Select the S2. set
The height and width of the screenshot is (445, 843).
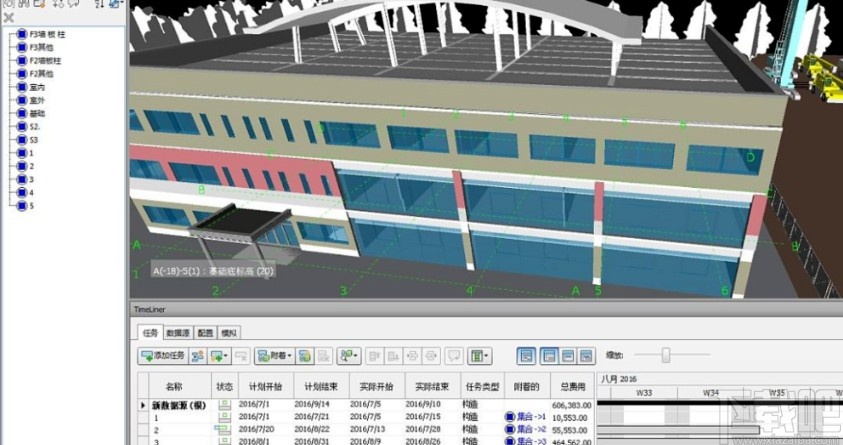pos(34,127)
